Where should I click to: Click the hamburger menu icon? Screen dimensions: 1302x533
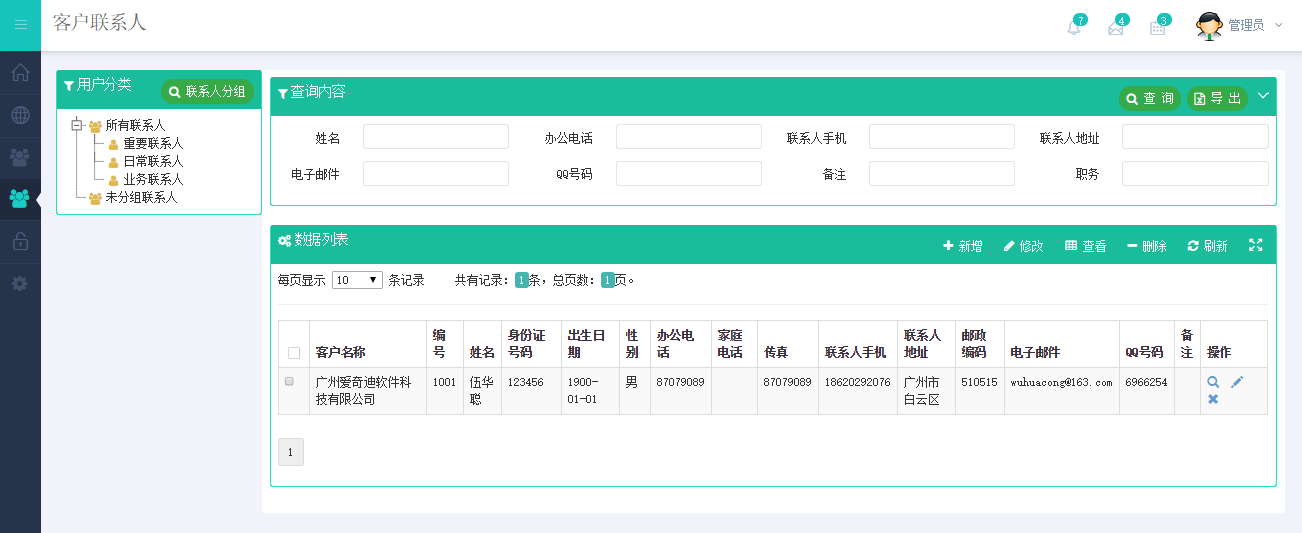(x=20, y=25)
